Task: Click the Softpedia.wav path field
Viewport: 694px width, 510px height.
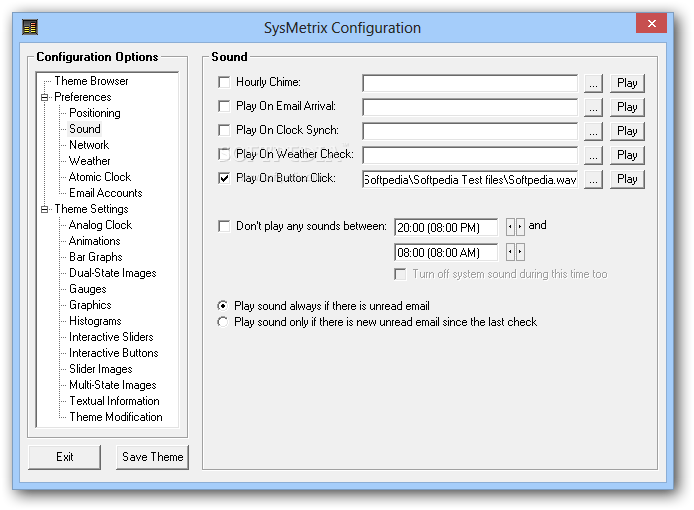Action: pos(470,179)
